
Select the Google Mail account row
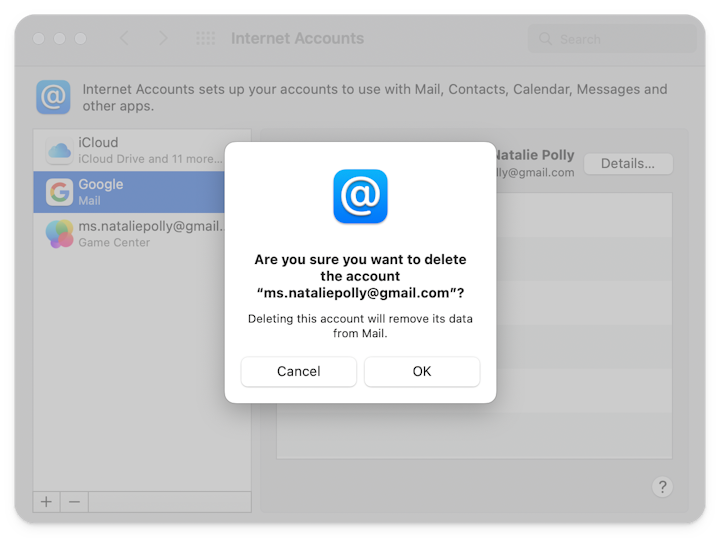click(x=141, y=192)
